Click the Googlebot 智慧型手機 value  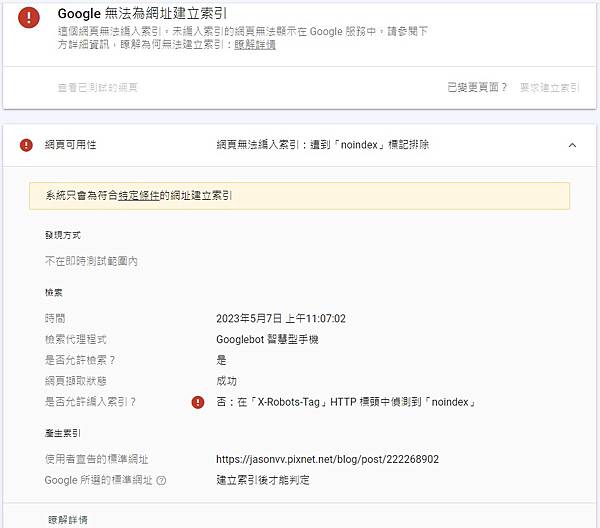click(x=267, y=339)
